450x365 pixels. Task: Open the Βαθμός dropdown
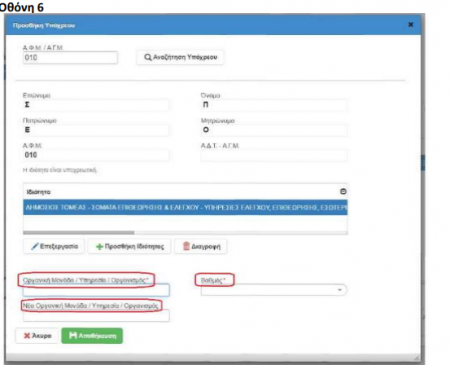[x=274, y=290]
